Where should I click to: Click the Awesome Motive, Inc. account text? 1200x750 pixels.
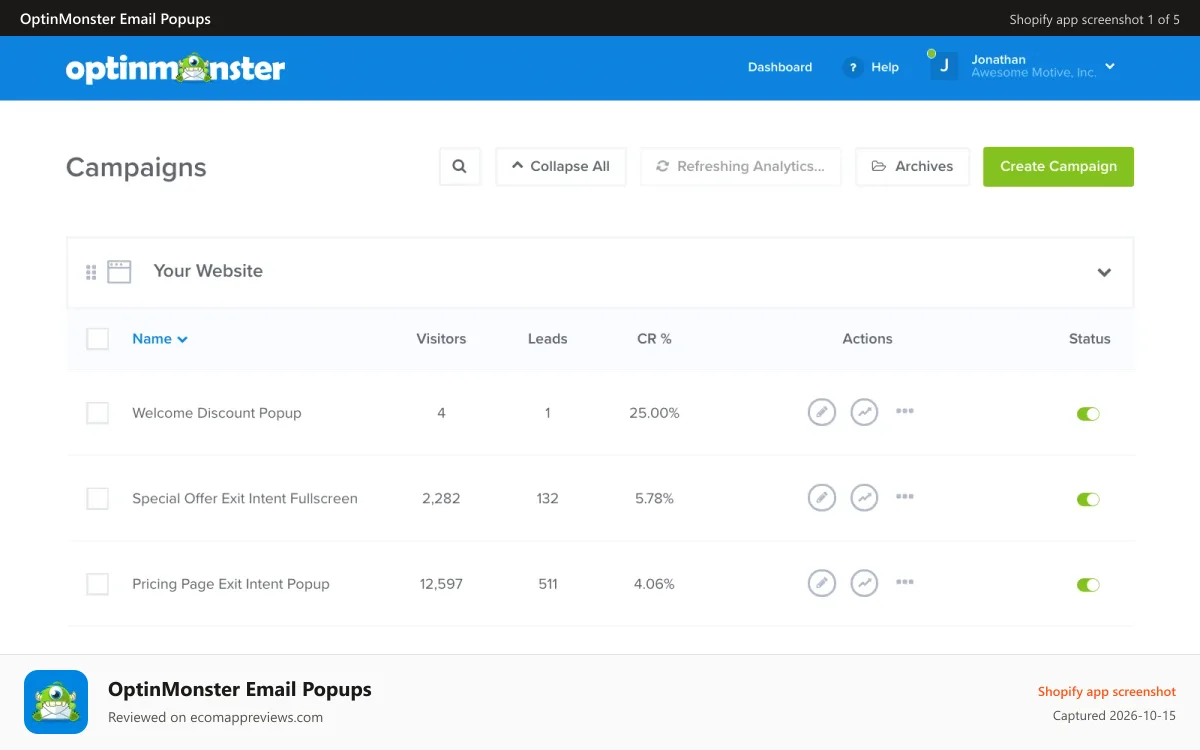click(x=1034, y=73)
